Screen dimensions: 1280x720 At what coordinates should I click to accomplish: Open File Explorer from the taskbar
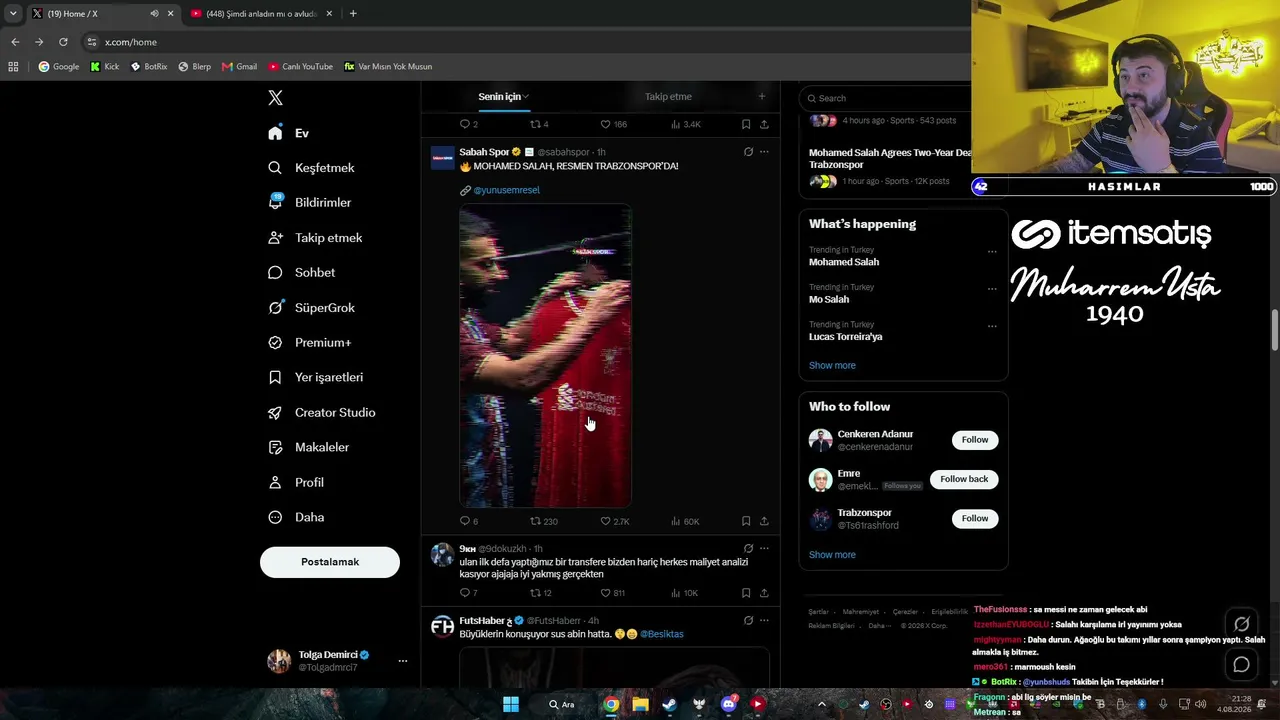click(x=640, y=704)
